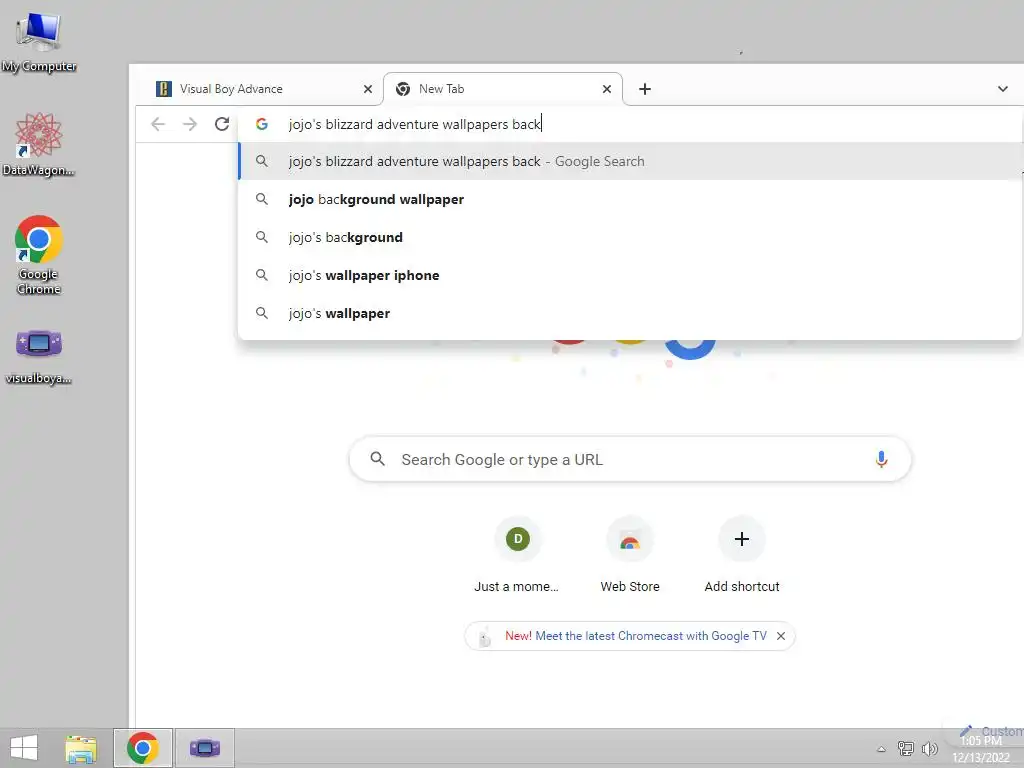Click the Chrome taskbar button
This screenshot has height=768, width=1024.
[142, 748]
